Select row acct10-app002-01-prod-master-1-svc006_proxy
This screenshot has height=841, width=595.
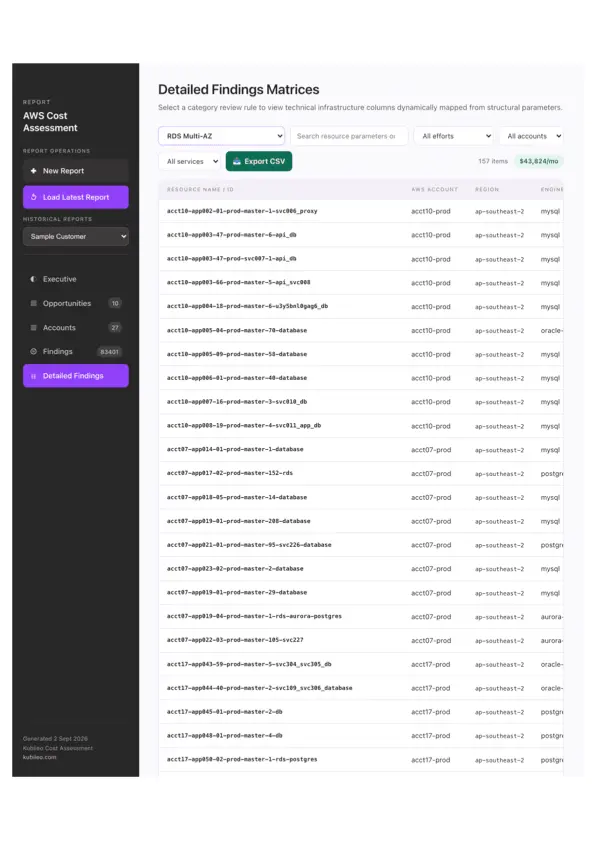[x=361, y=211]
